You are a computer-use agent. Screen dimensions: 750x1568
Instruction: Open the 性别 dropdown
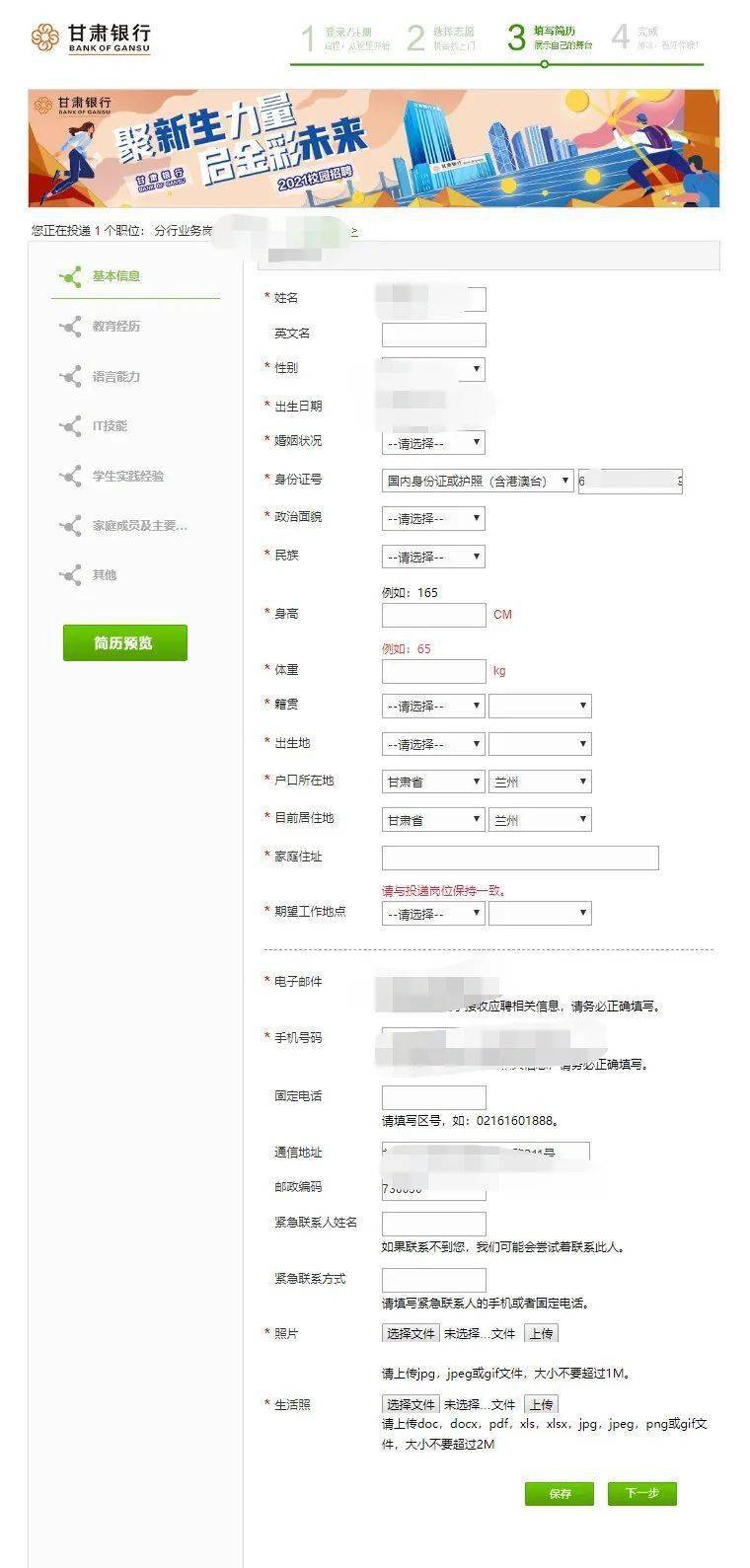[x=433, y=369]
